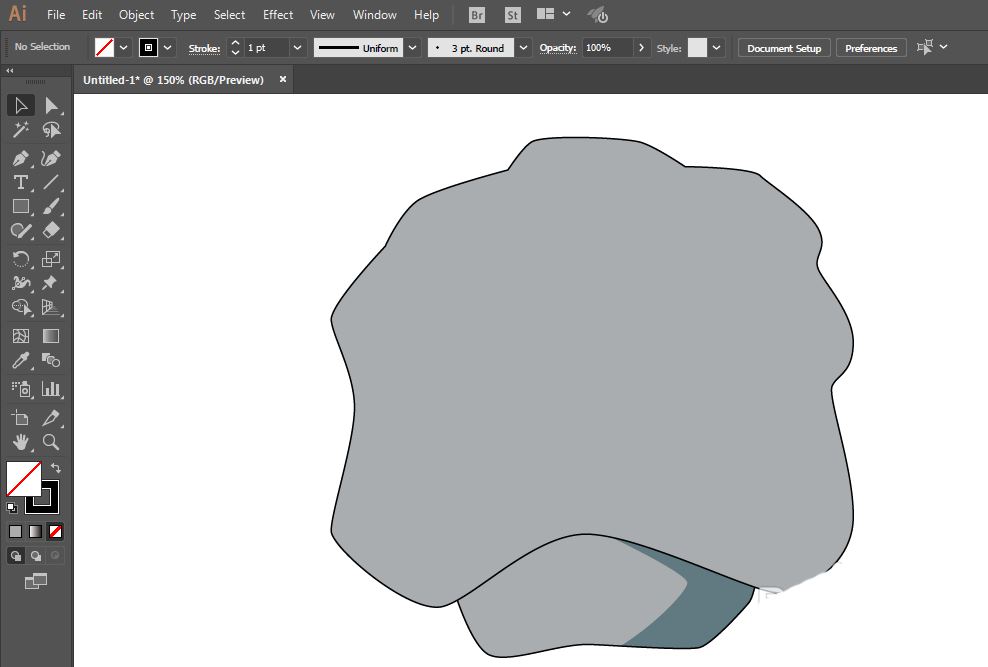Open Adobe Bridge from the Br icon

click(478, 15)
